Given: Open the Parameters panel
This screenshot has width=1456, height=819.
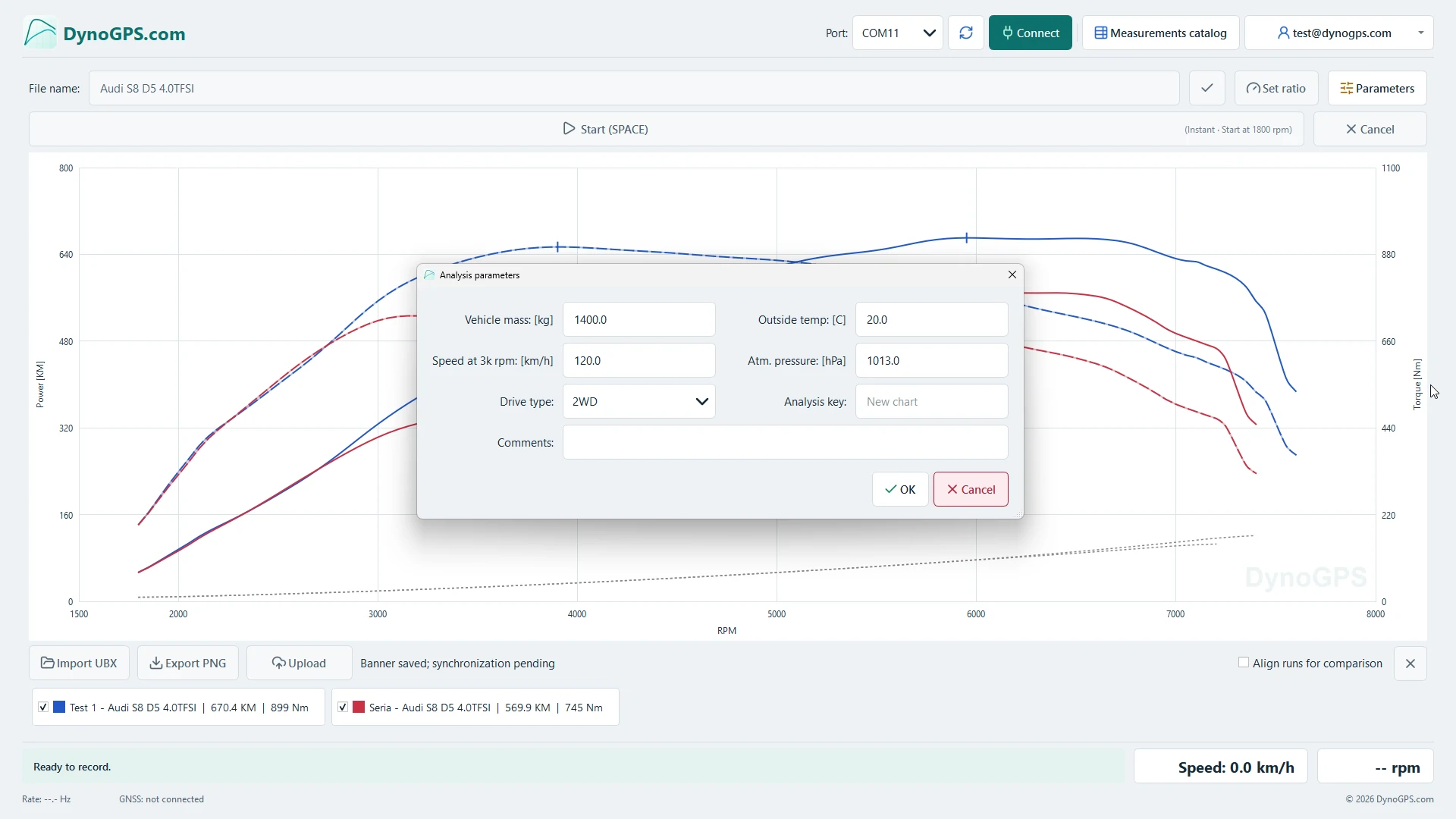Looking at the screenshot, I should click(x=1377, y=88).
